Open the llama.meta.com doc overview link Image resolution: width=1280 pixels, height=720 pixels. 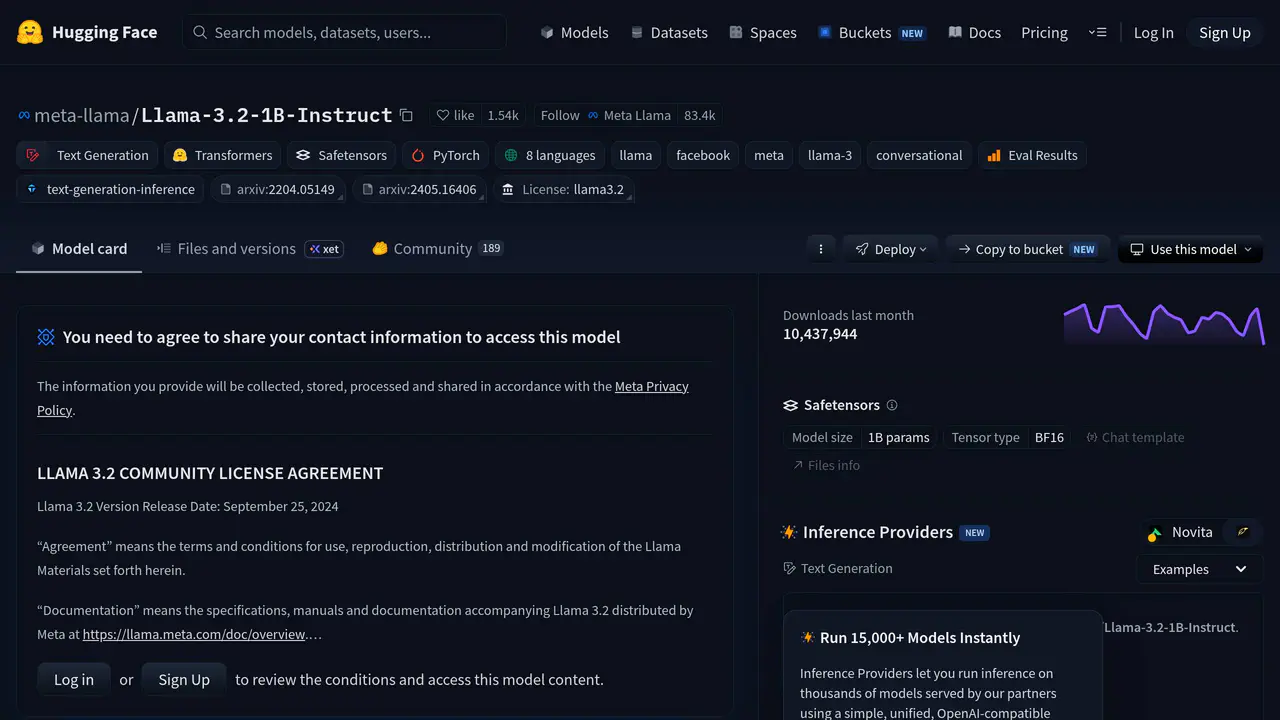[194, 634]
